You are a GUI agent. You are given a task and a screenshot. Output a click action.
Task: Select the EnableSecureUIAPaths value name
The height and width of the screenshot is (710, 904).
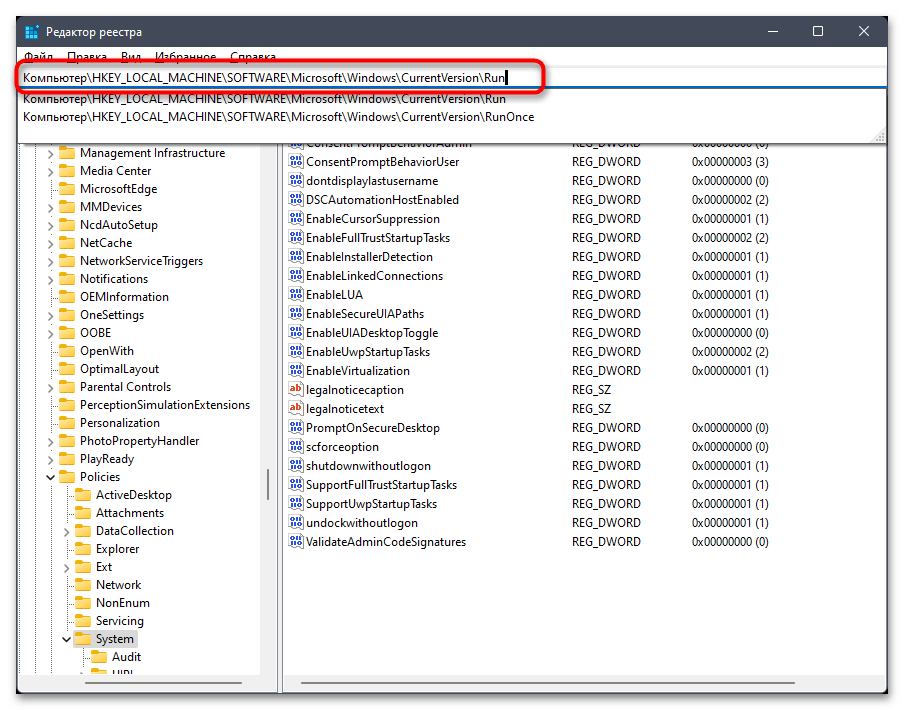[x=365, y=314]
